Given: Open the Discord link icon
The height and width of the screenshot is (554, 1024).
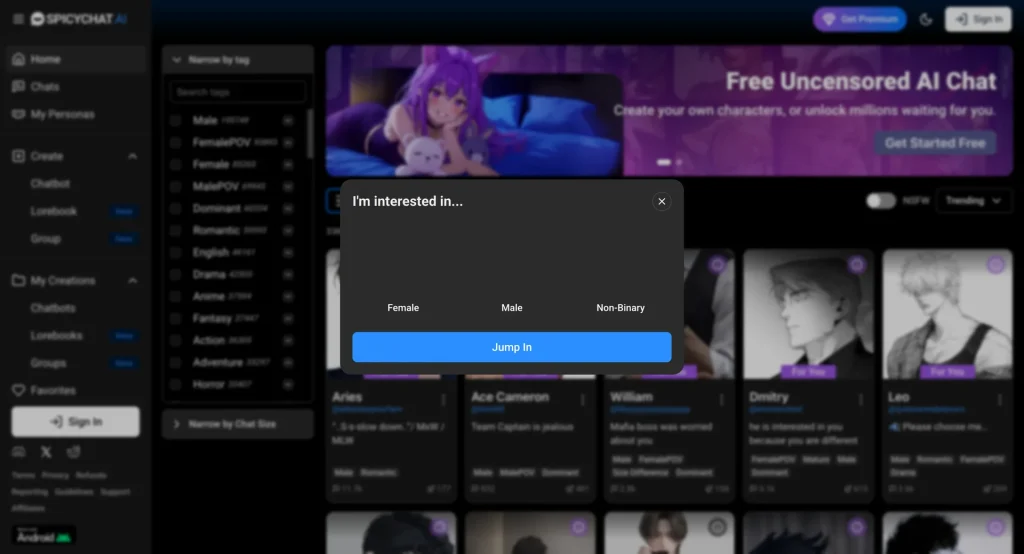Looking at the screenshot, I should coord(19,452).
